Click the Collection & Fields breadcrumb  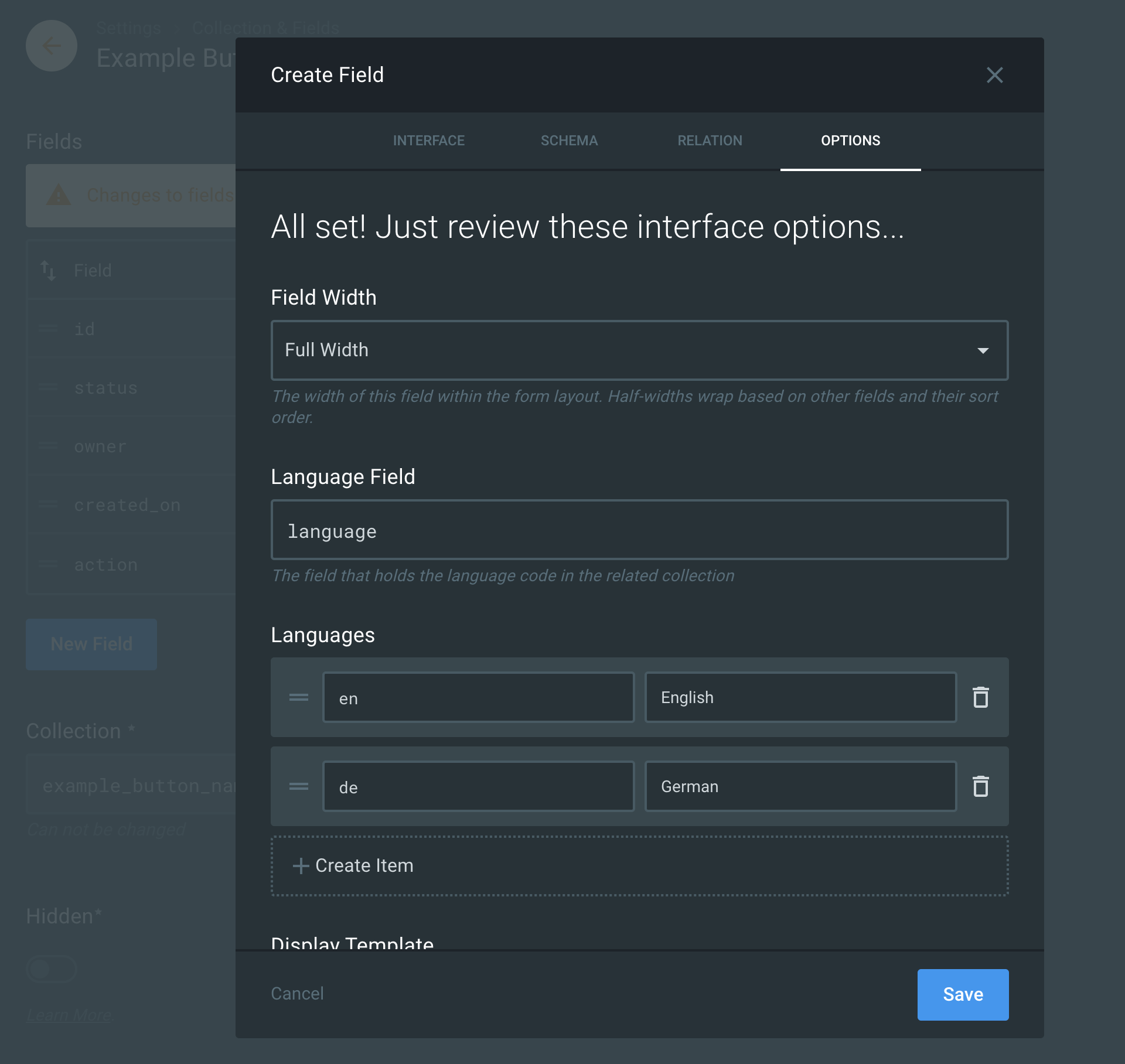[x=266, y=28]
